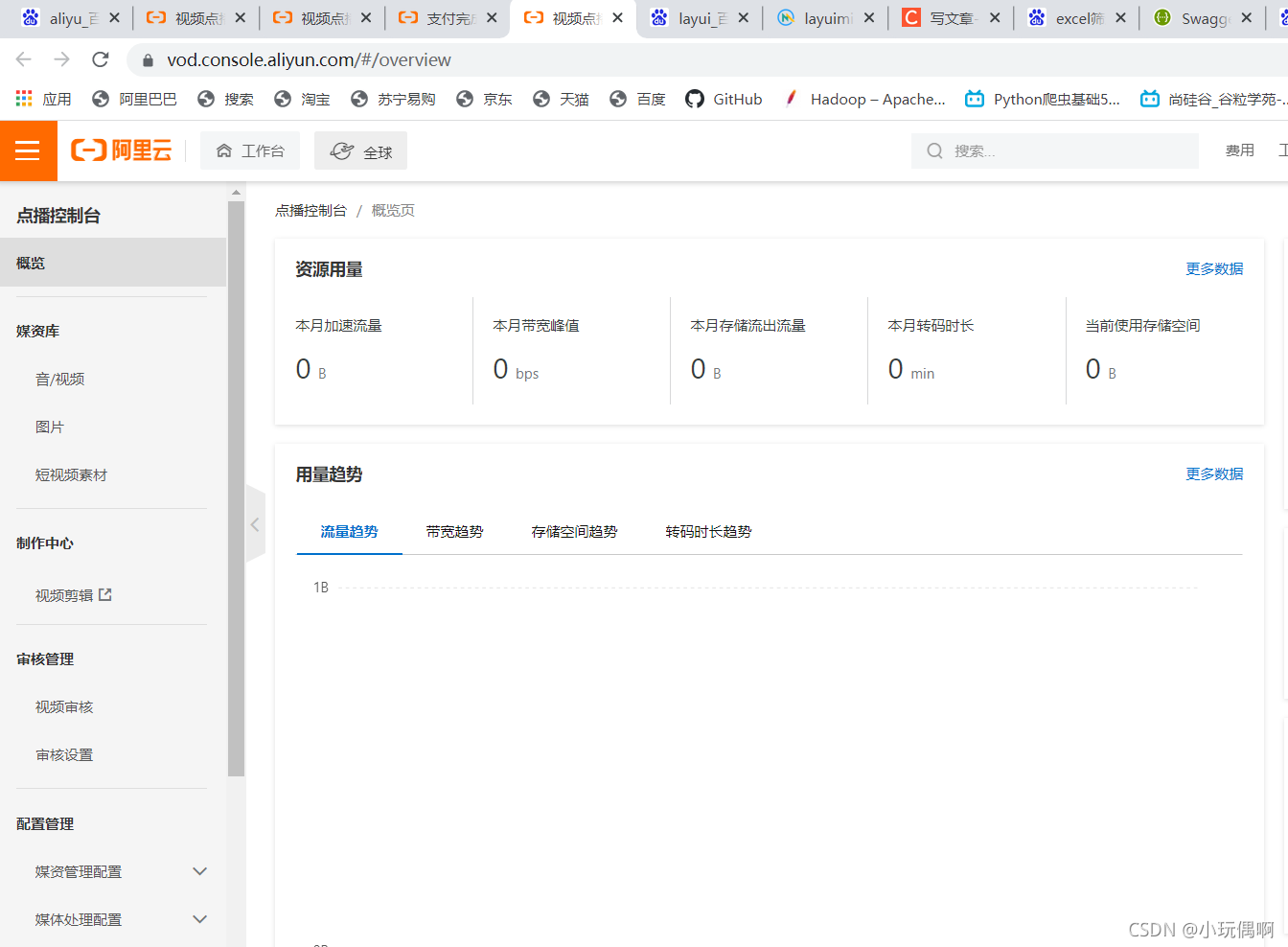Reload the page with refresh icon

pos(101,59)
